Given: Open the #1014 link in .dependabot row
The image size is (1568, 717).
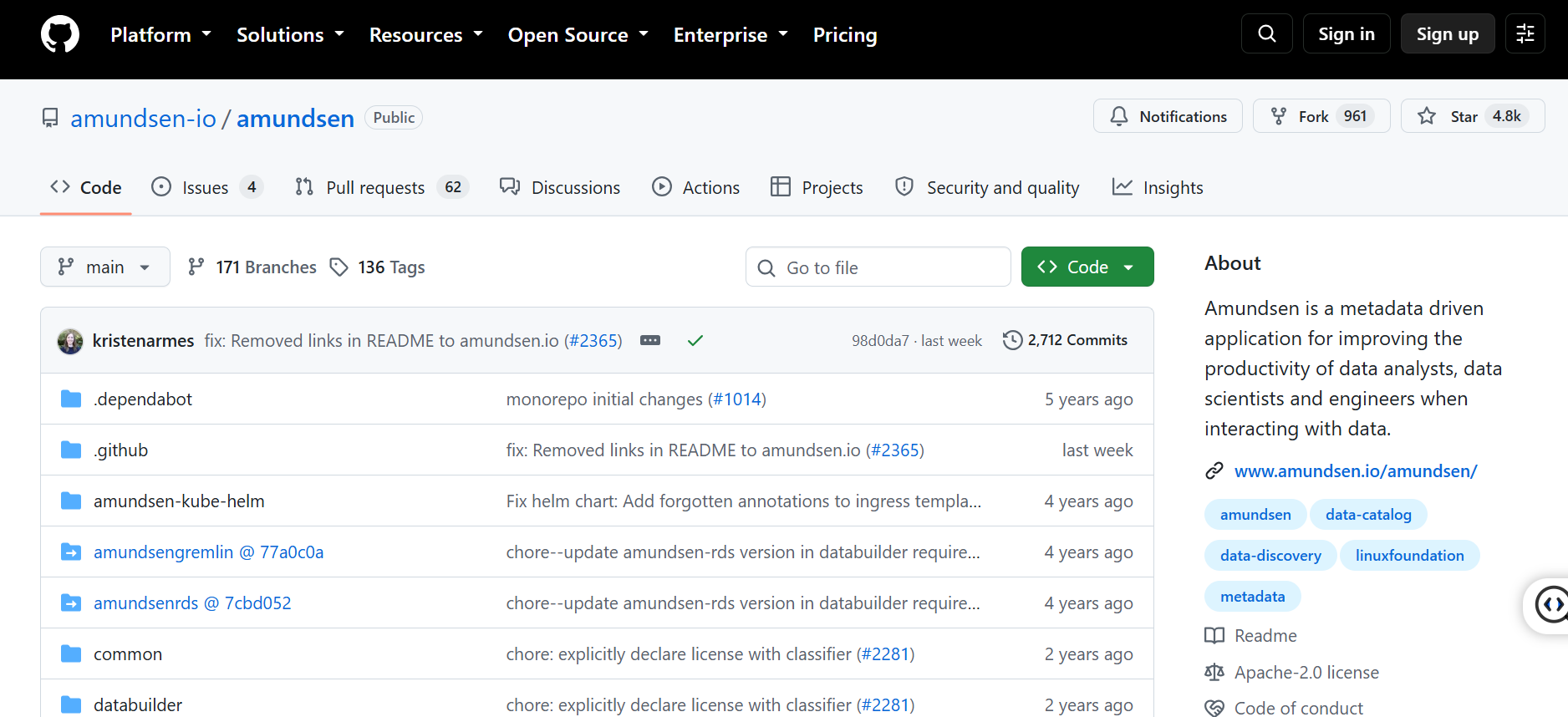Looking at the screenshot, I should point(737,399).
